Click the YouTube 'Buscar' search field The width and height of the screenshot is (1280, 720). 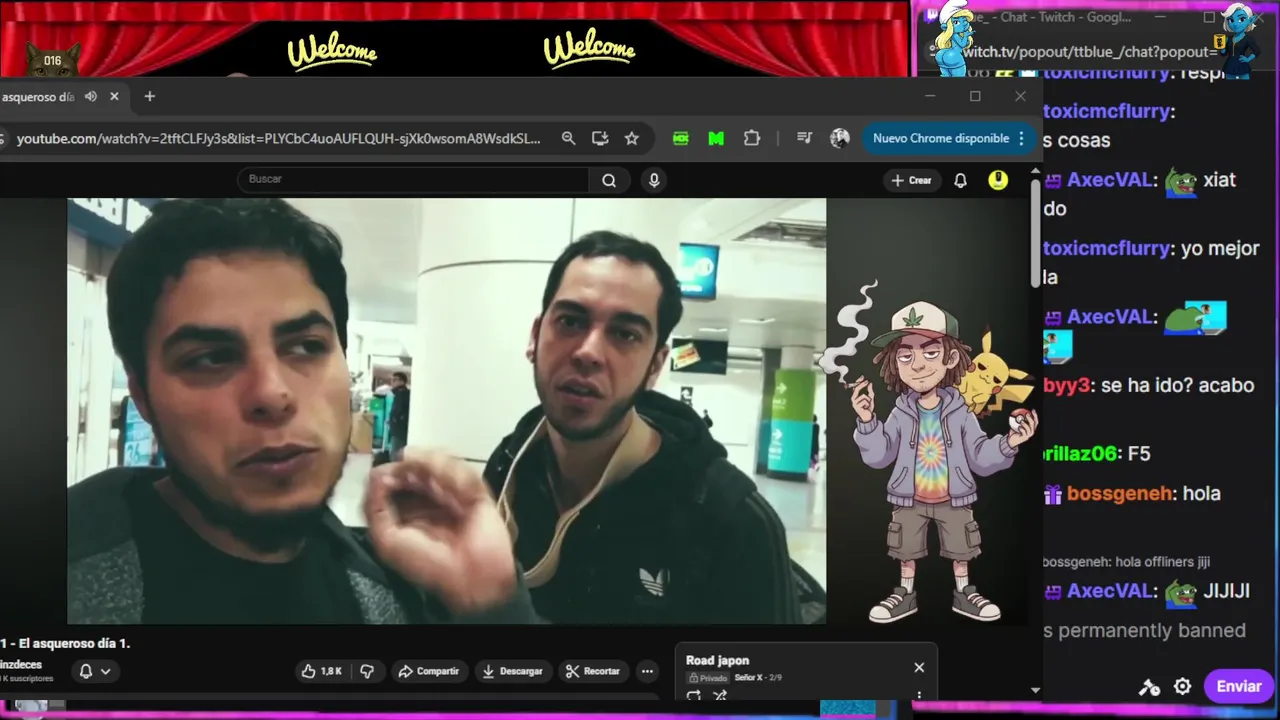coord(412,179)
